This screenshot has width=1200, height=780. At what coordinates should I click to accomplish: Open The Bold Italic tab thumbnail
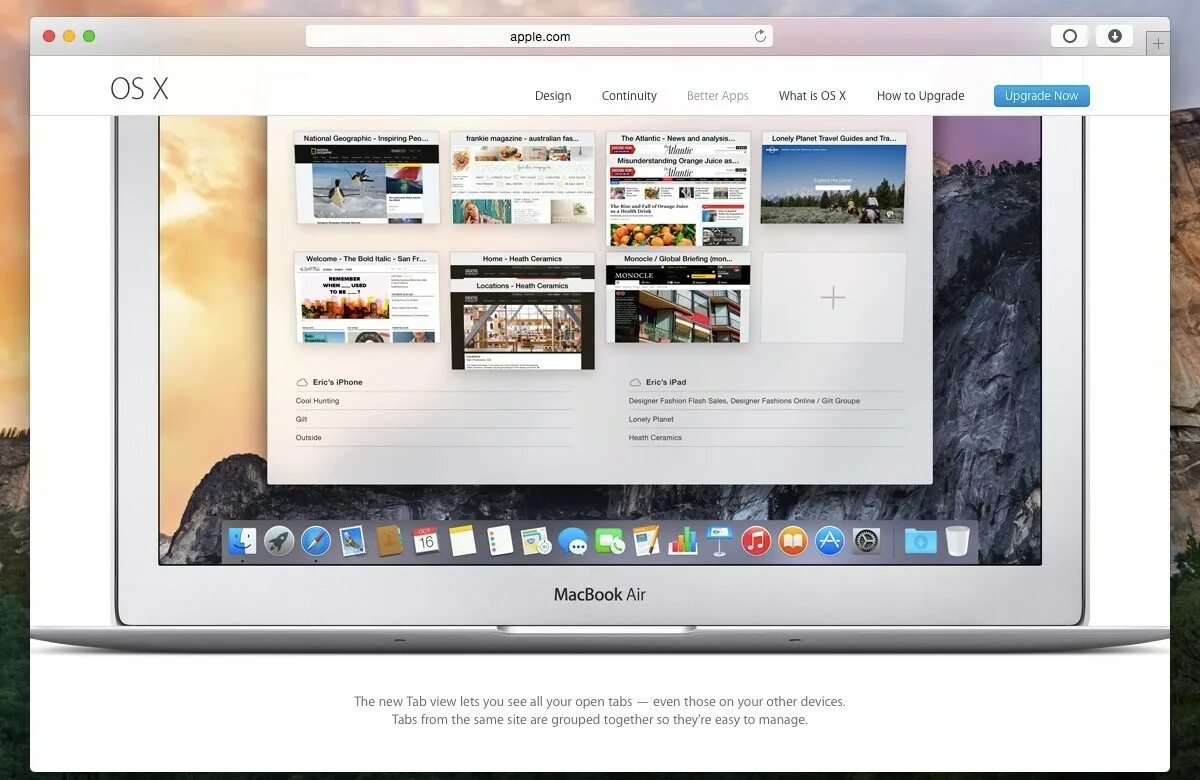click(366, 297)
